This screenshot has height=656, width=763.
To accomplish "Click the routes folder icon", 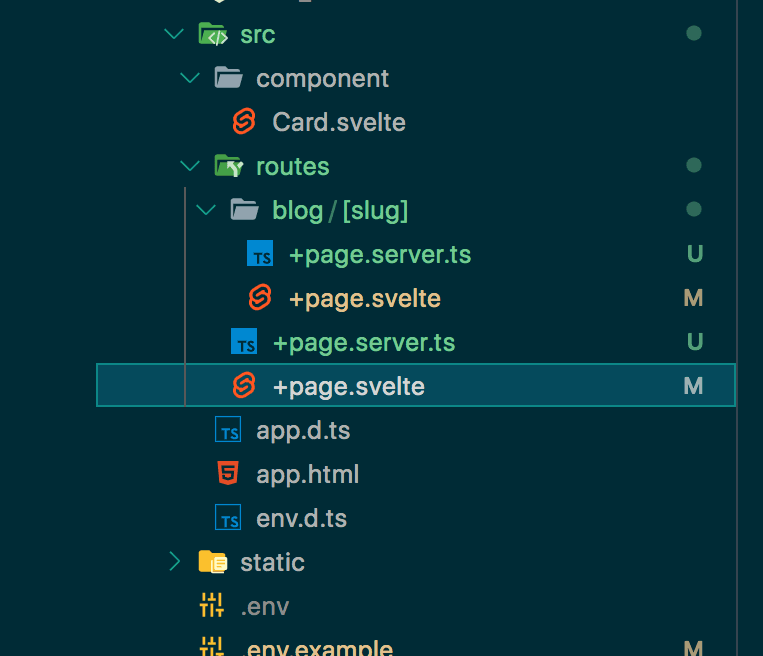I will pyautogui.click(x=229, y=166).
